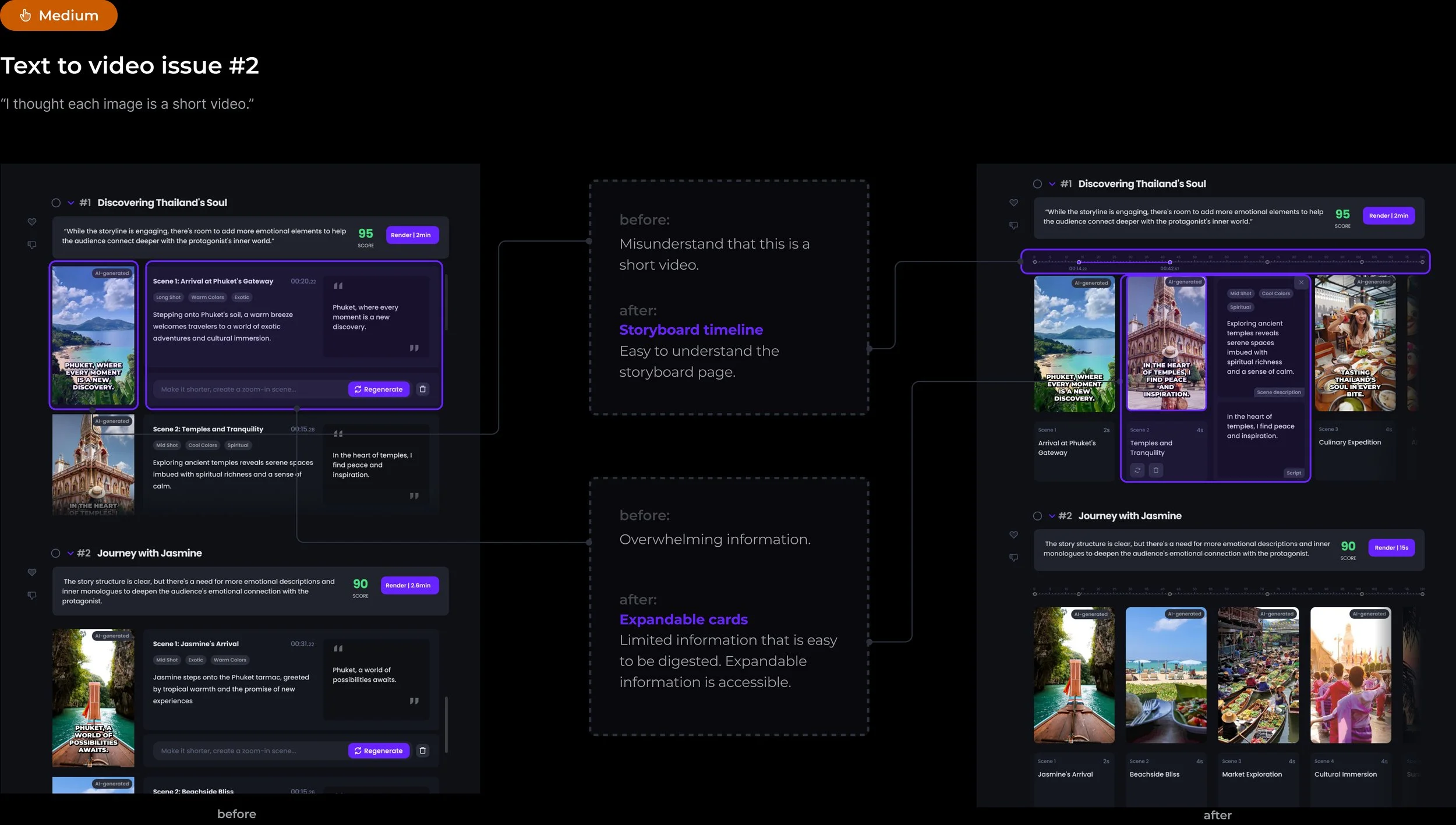Click Render | 2.6min button

409,585
